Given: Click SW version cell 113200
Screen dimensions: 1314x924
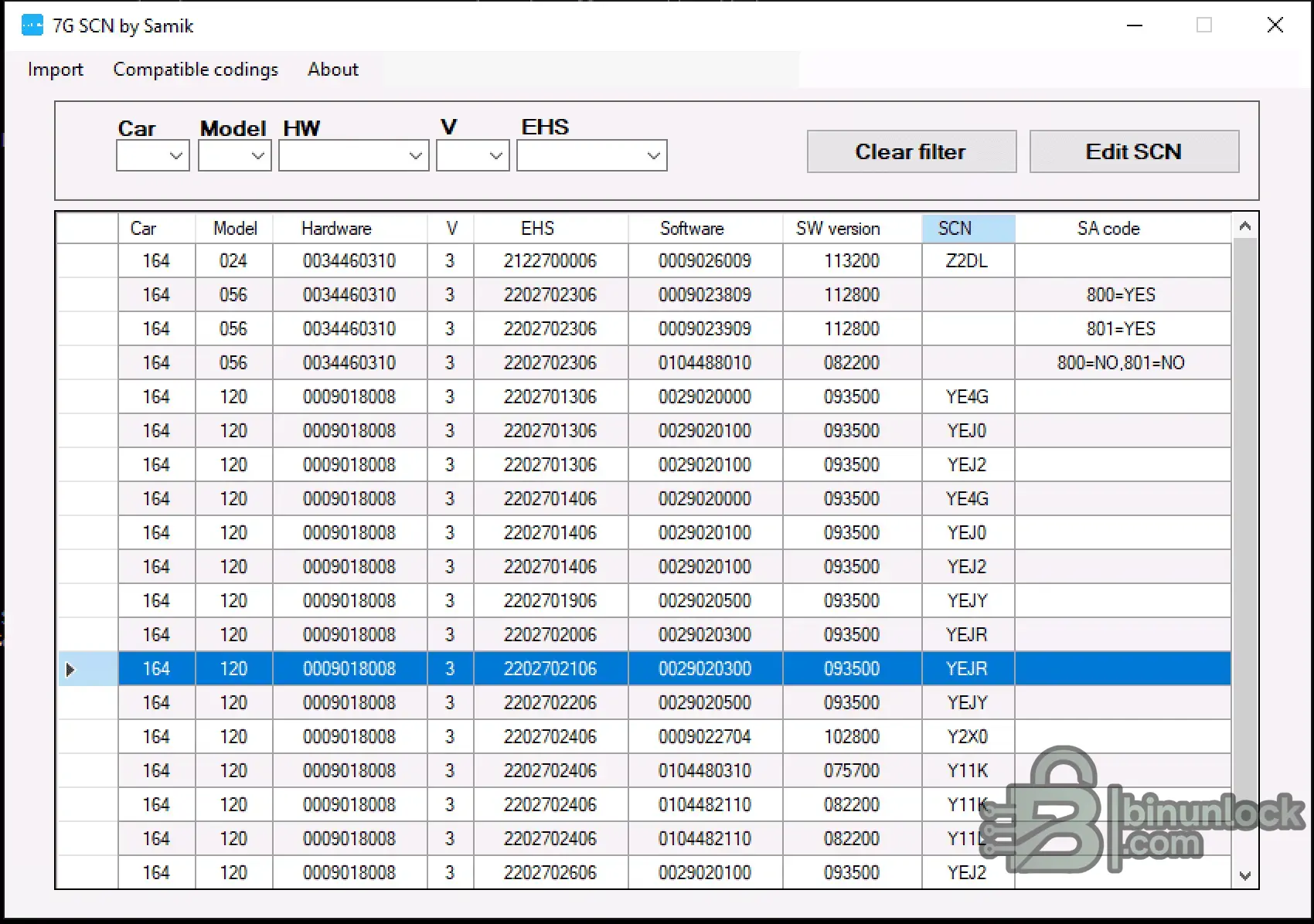Looking at the screenshot, I should click(853, 261).
